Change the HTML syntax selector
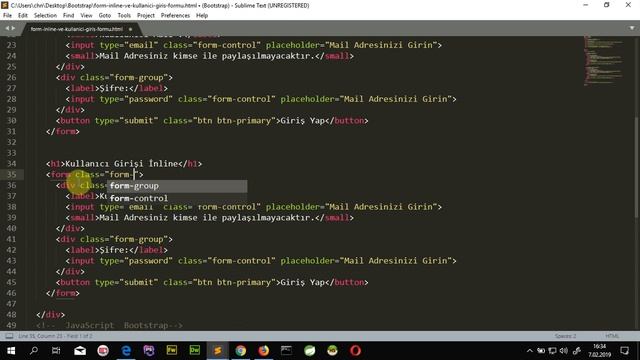The image size is (640, 360). click(x=612, y=336)
